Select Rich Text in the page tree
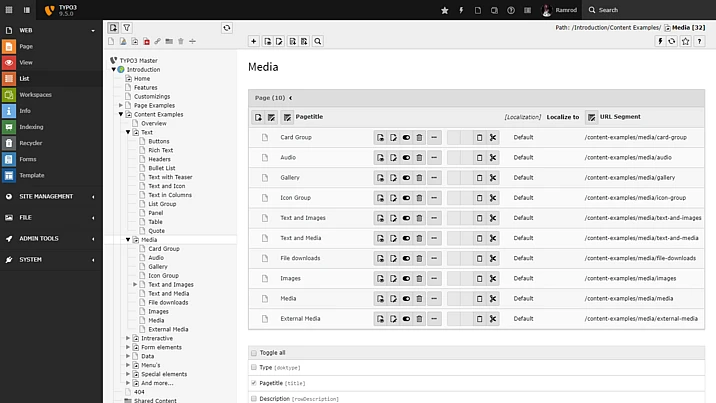716x403 pixels. [163, 150]
